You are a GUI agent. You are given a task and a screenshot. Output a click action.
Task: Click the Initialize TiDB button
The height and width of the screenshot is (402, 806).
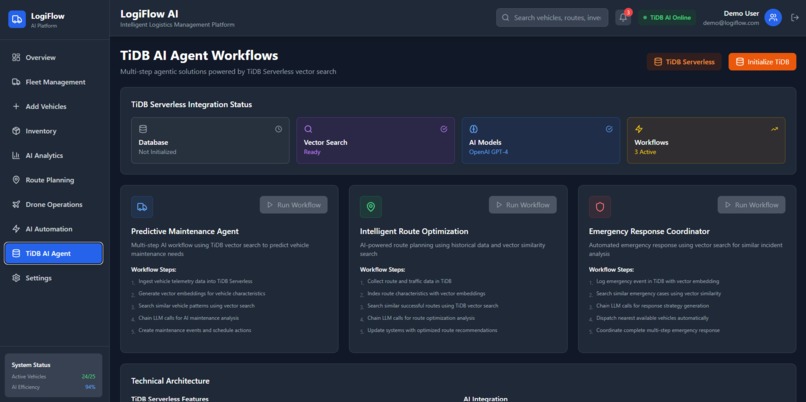(762, 62)
